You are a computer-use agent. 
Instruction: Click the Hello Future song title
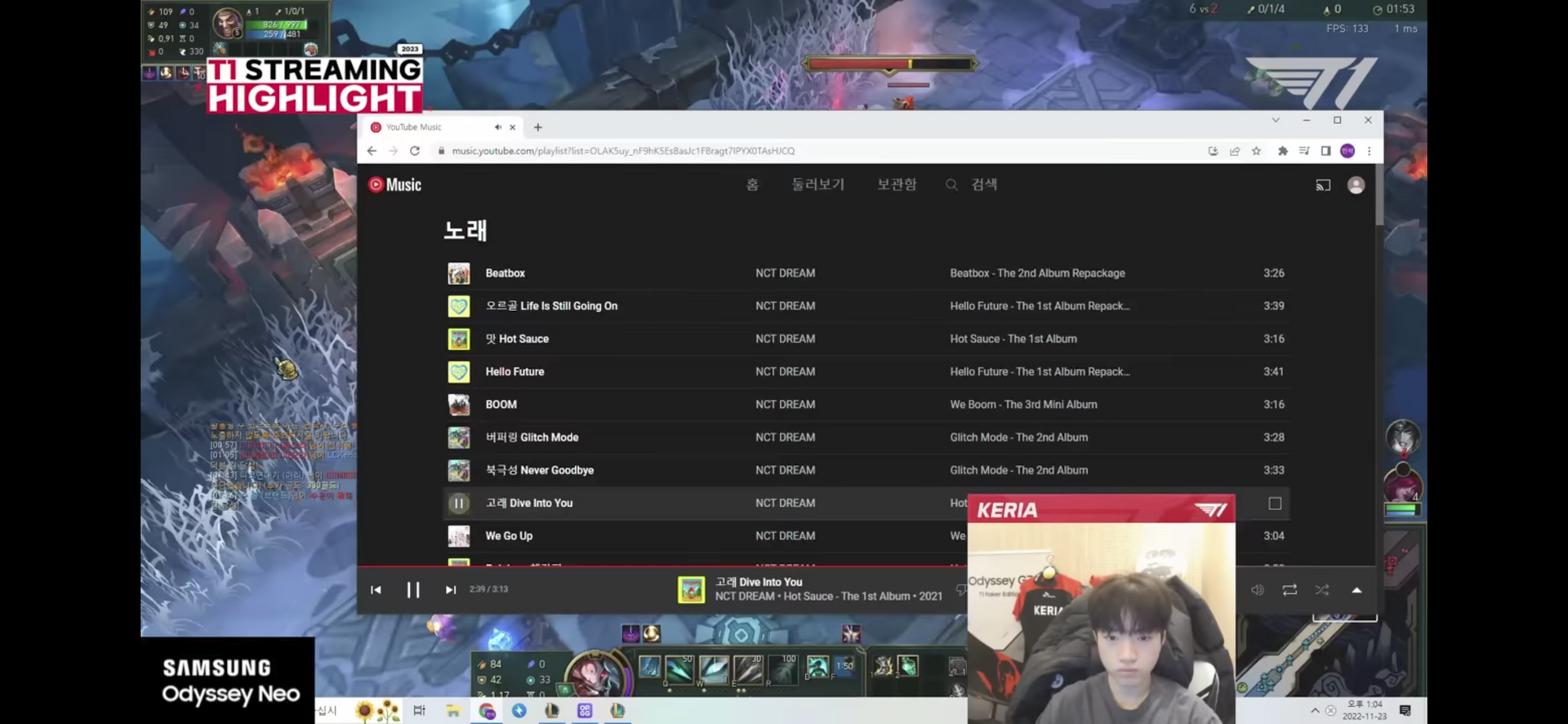pyautogui.click(x=514, y=371)
